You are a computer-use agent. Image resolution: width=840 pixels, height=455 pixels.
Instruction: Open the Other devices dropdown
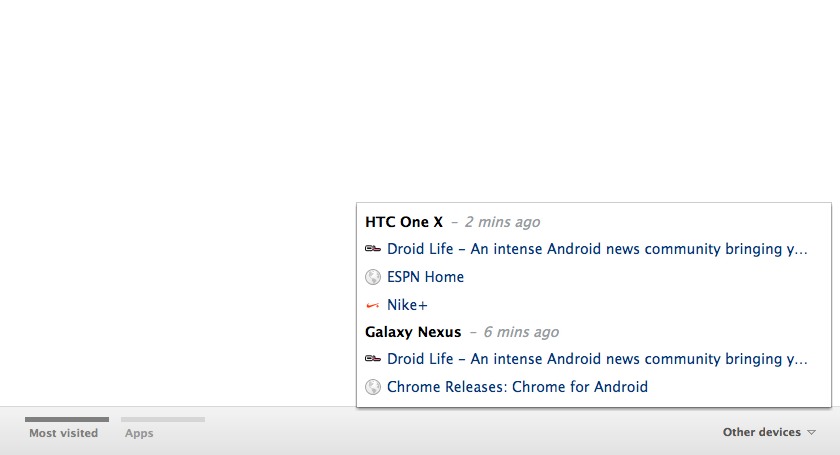[x=769, y=432]
